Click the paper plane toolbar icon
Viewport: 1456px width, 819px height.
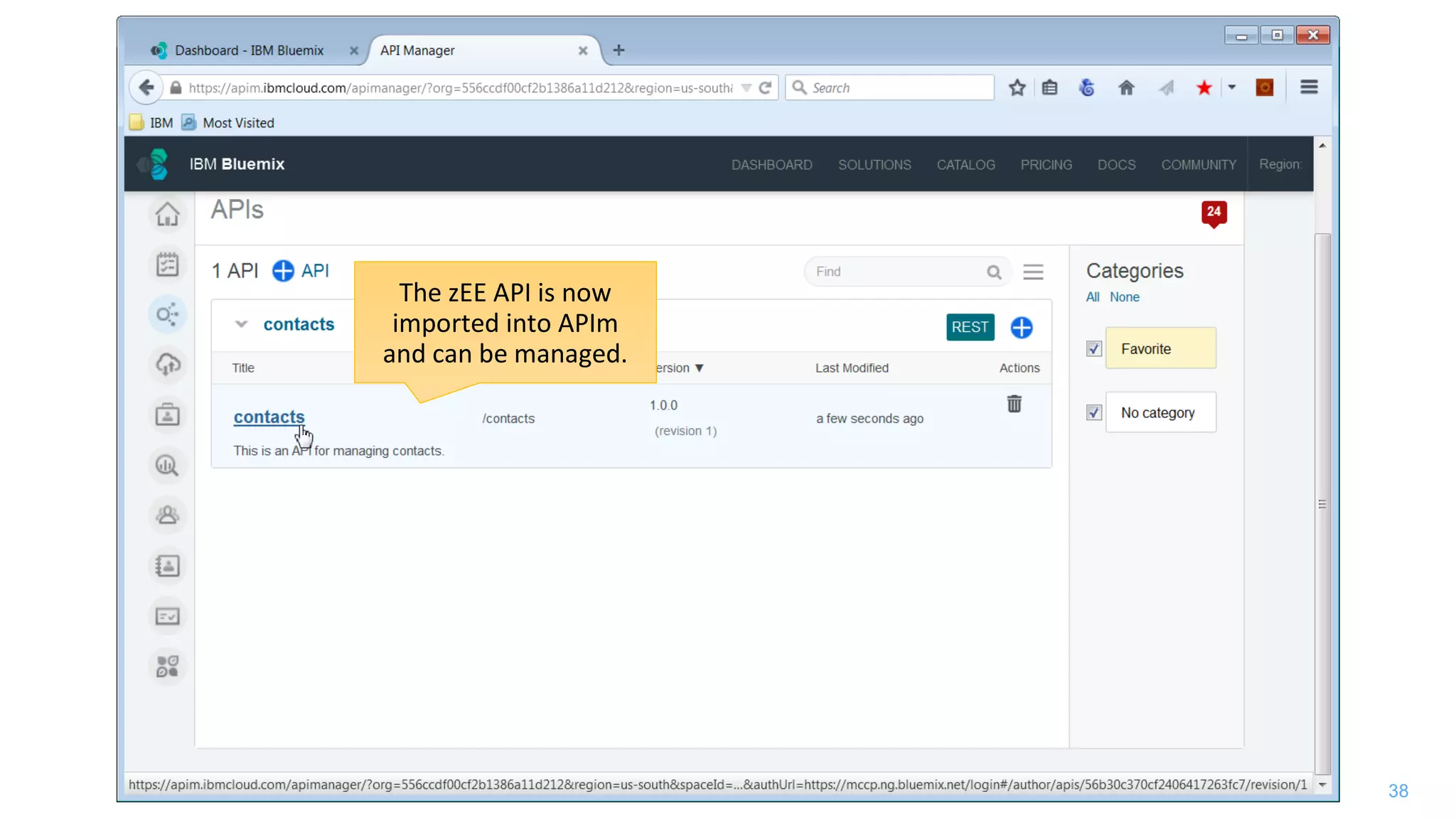[1166, 87]
